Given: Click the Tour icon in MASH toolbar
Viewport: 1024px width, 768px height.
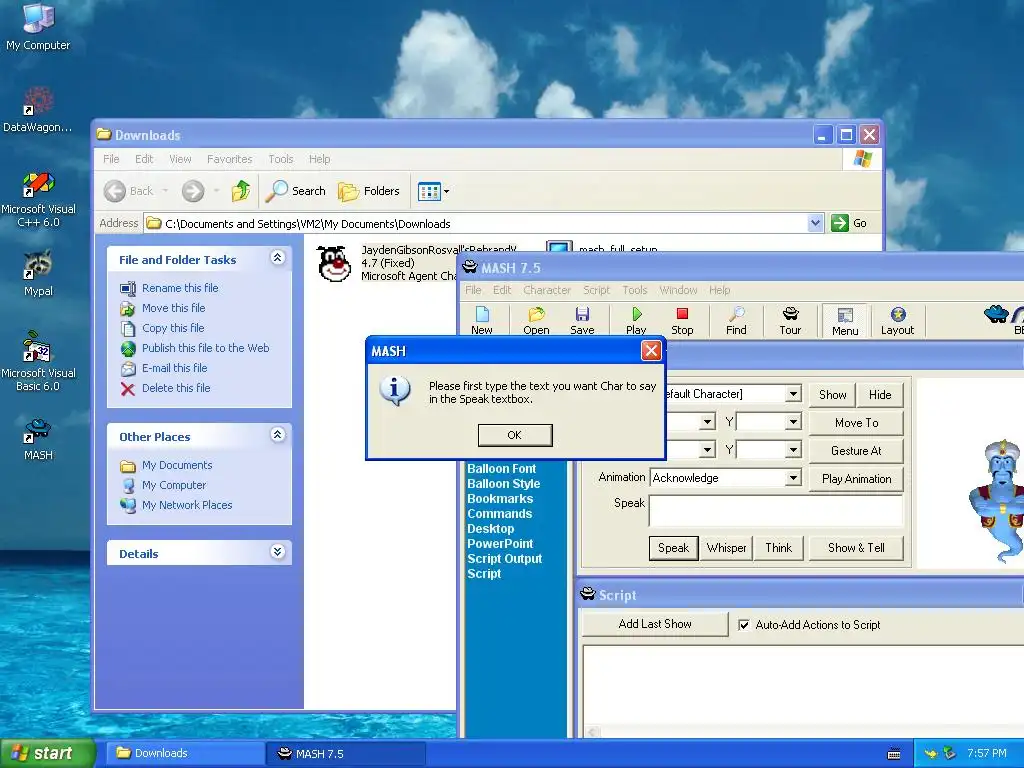Looking at the screenshot, I should (790, 321).
